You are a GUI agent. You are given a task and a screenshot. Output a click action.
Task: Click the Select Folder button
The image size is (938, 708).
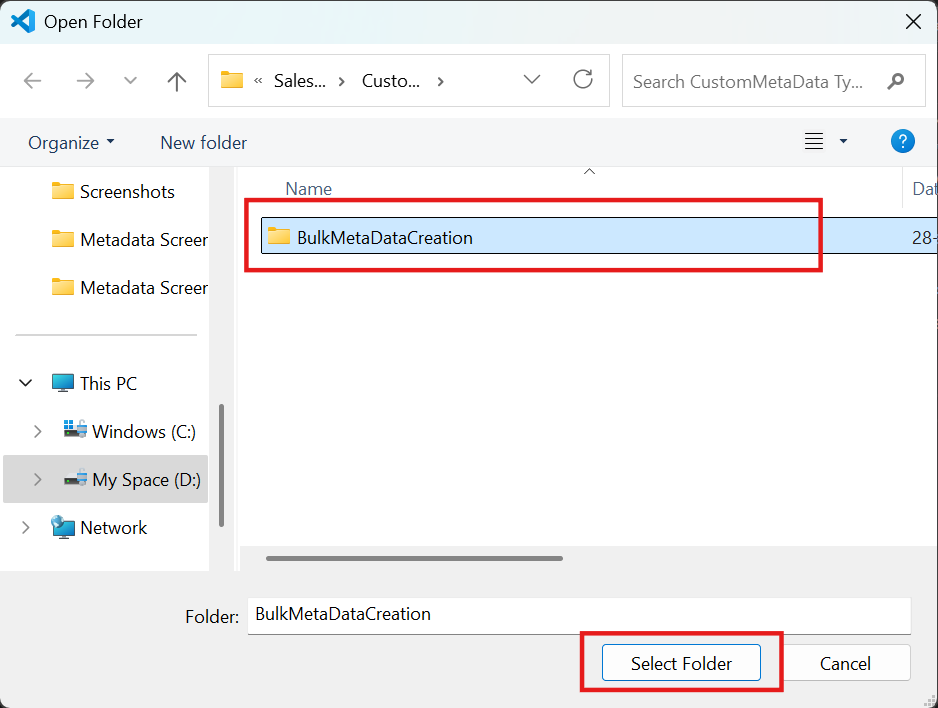pyautogui.click(x=681, y=663)
